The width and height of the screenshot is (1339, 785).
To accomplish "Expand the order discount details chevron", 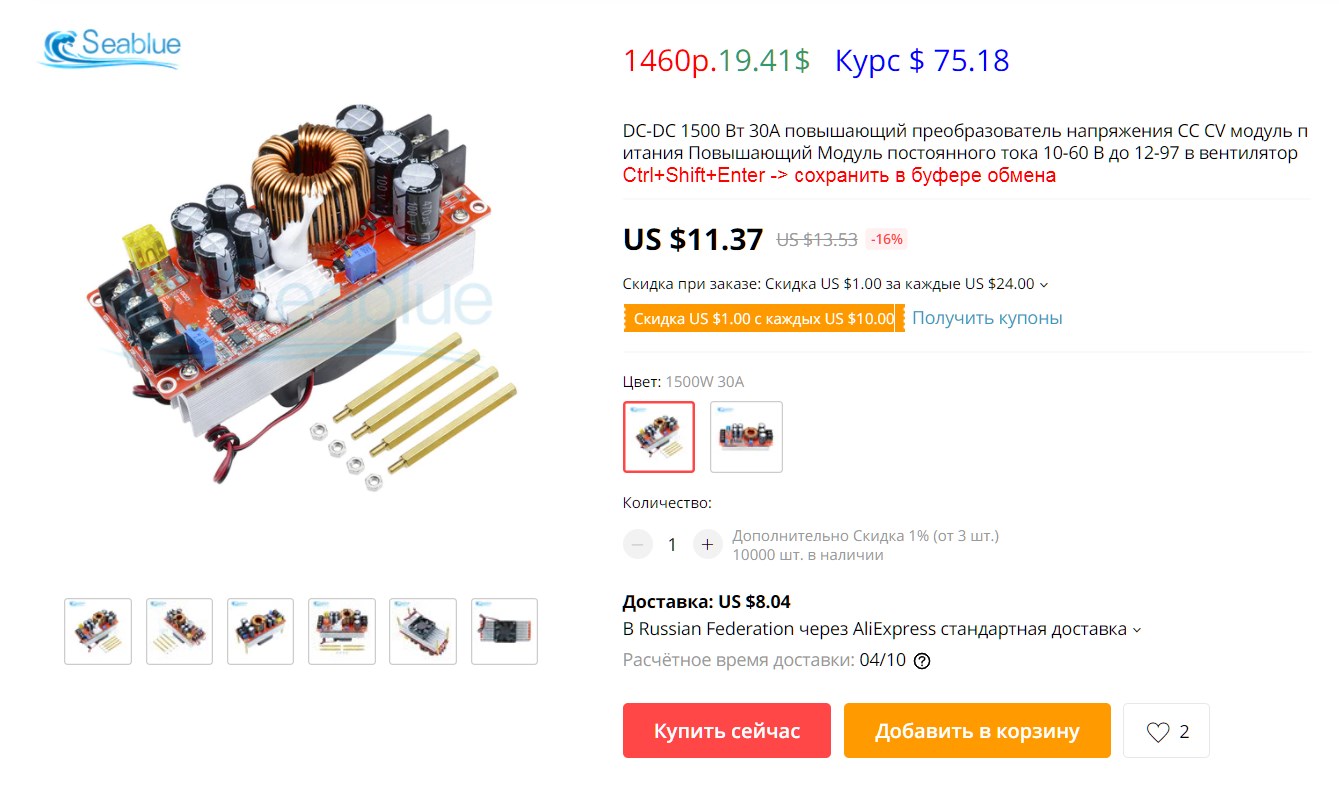I will 1044,285.
